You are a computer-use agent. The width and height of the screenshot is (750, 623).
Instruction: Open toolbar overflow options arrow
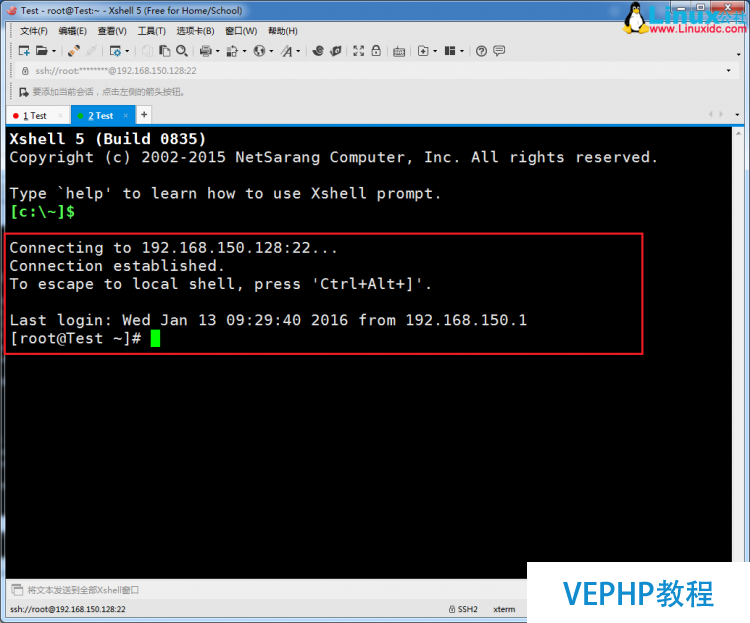pyautogui.click(x=739, y=55)
